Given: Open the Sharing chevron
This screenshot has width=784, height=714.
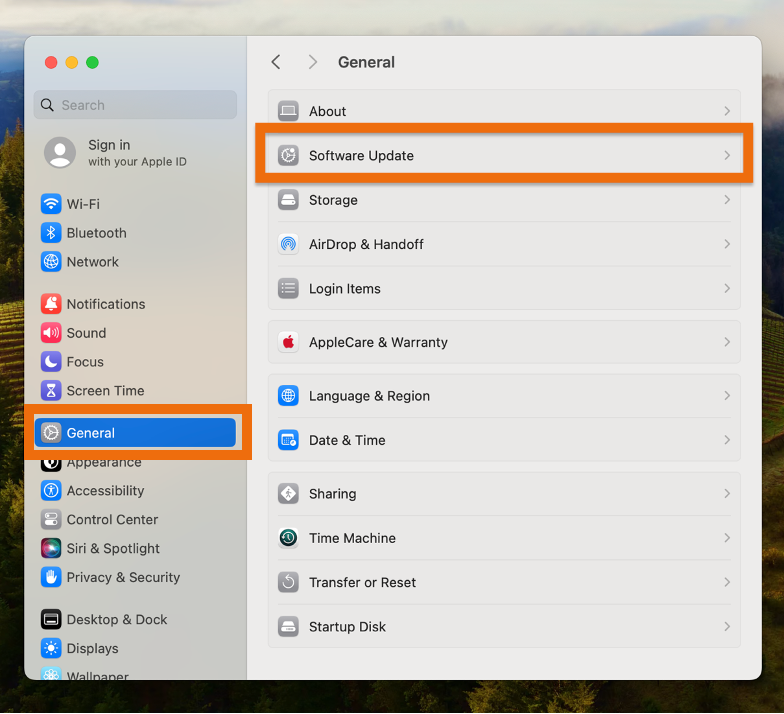Looking at the screenshot, I should tap(727, 494).
